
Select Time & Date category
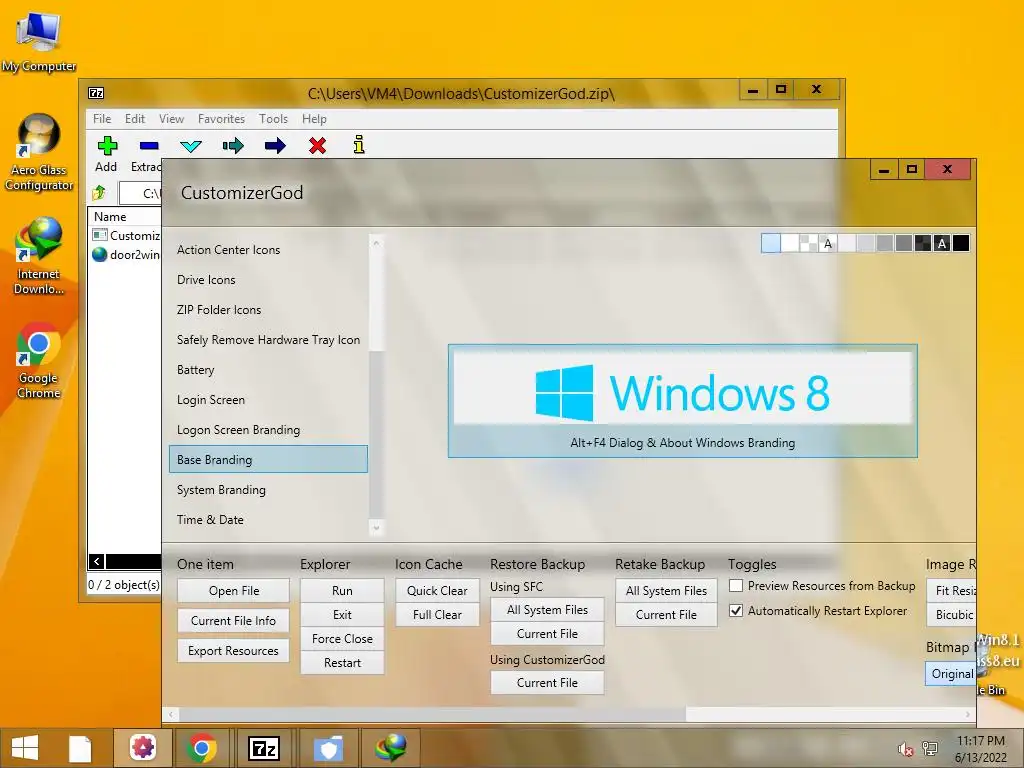pyautogui.click(x=268, y=520)
